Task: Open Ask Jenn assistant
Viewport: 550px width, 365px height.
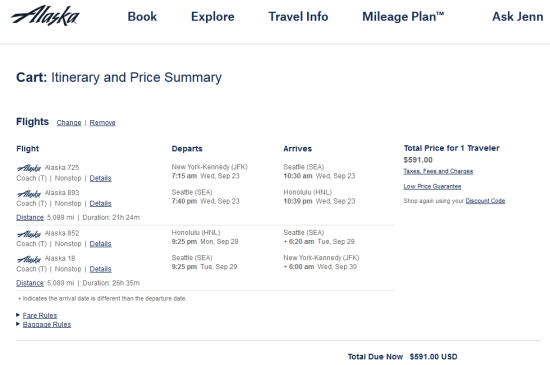Action: coord(518,16)
